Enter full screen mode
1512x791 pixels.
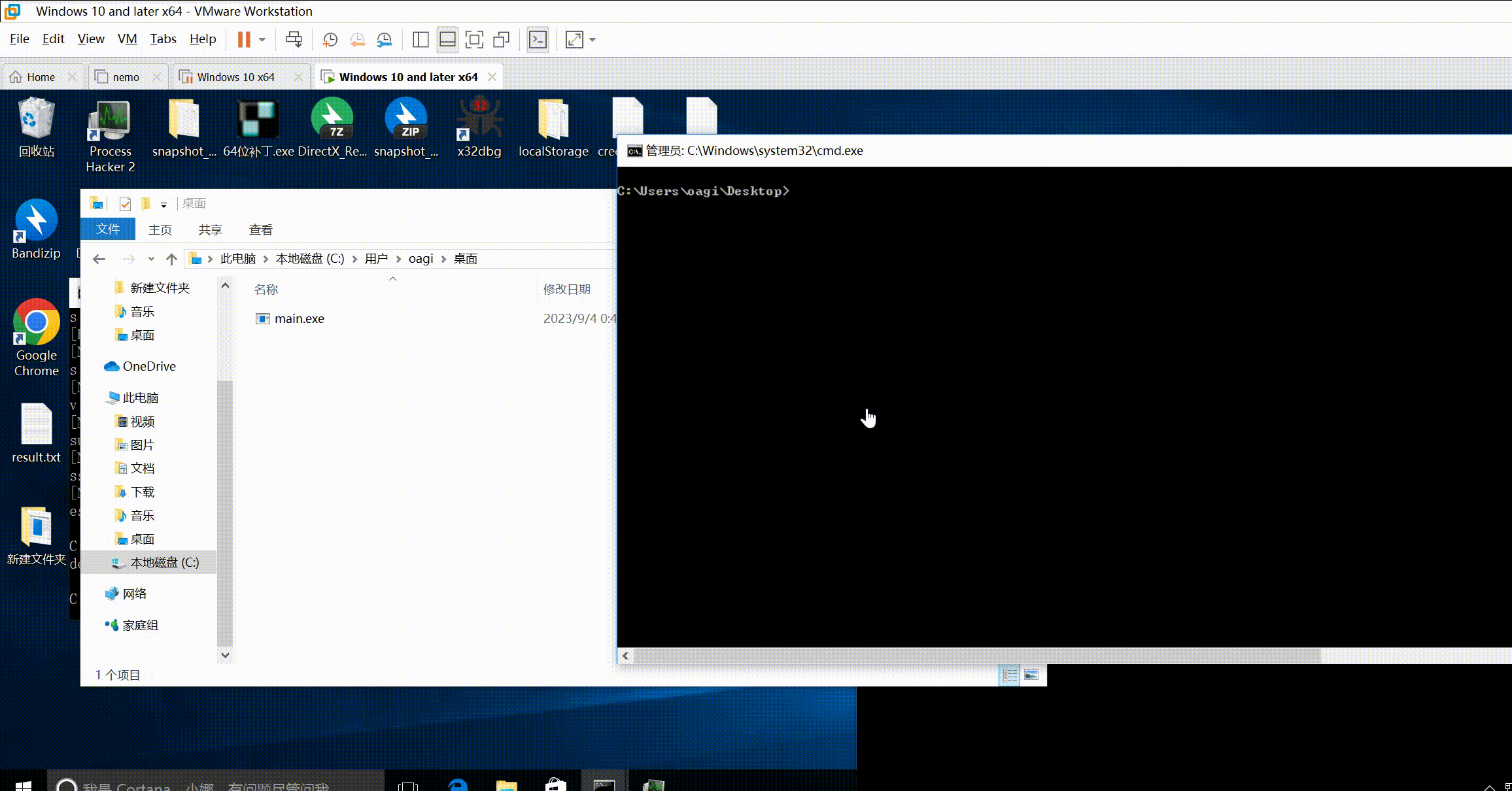474,40
